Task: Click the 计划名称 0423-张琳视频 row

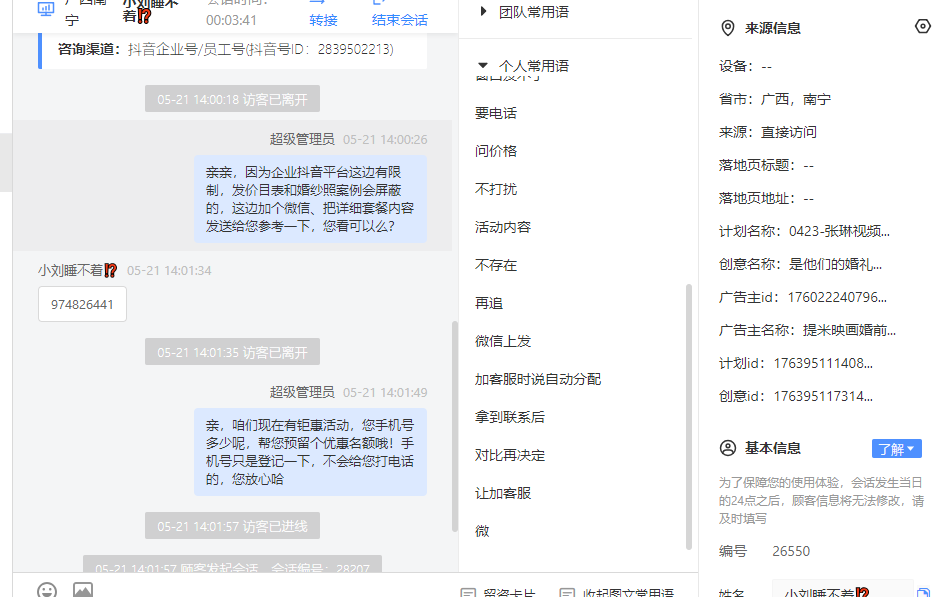Action: (804, 231)
